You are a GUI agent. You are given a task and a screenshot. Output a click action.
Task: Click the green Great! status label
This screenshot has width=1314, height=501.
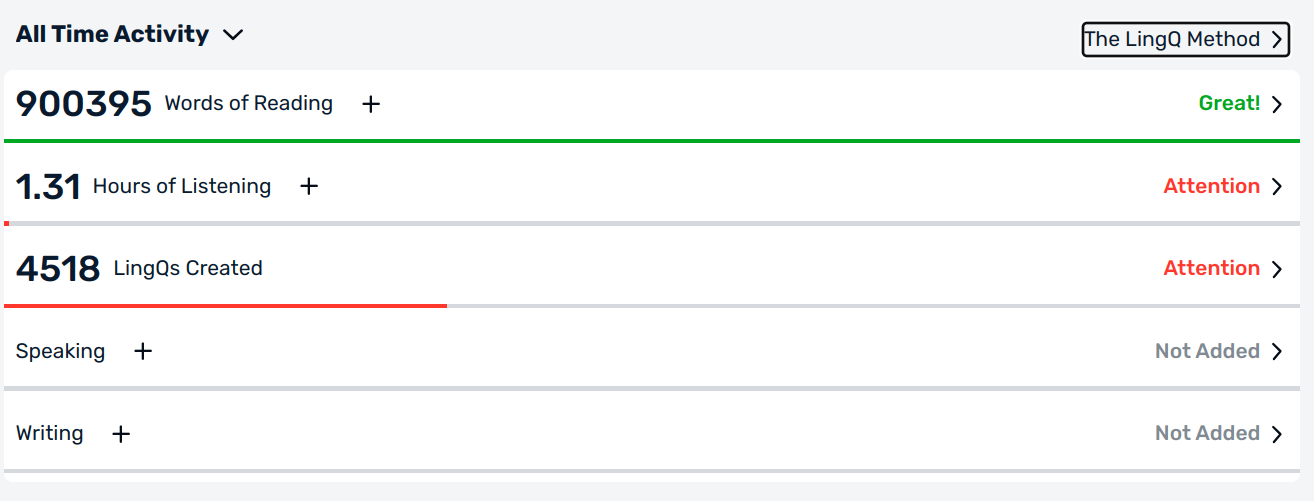click(1229, 103)
